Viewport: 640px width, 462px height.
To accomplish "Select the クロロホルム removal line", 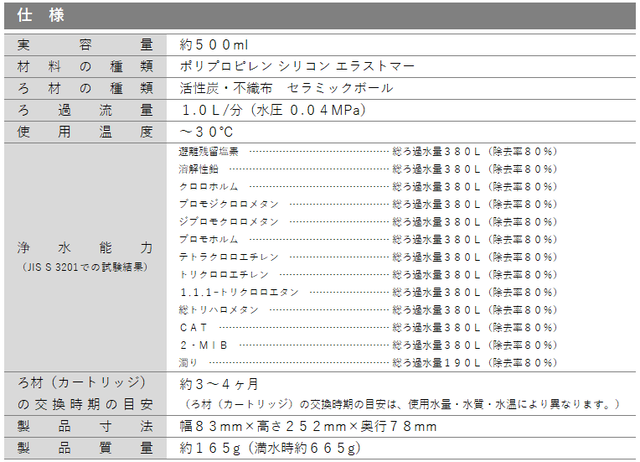I will pyautogui.click(x=368, y=187).
